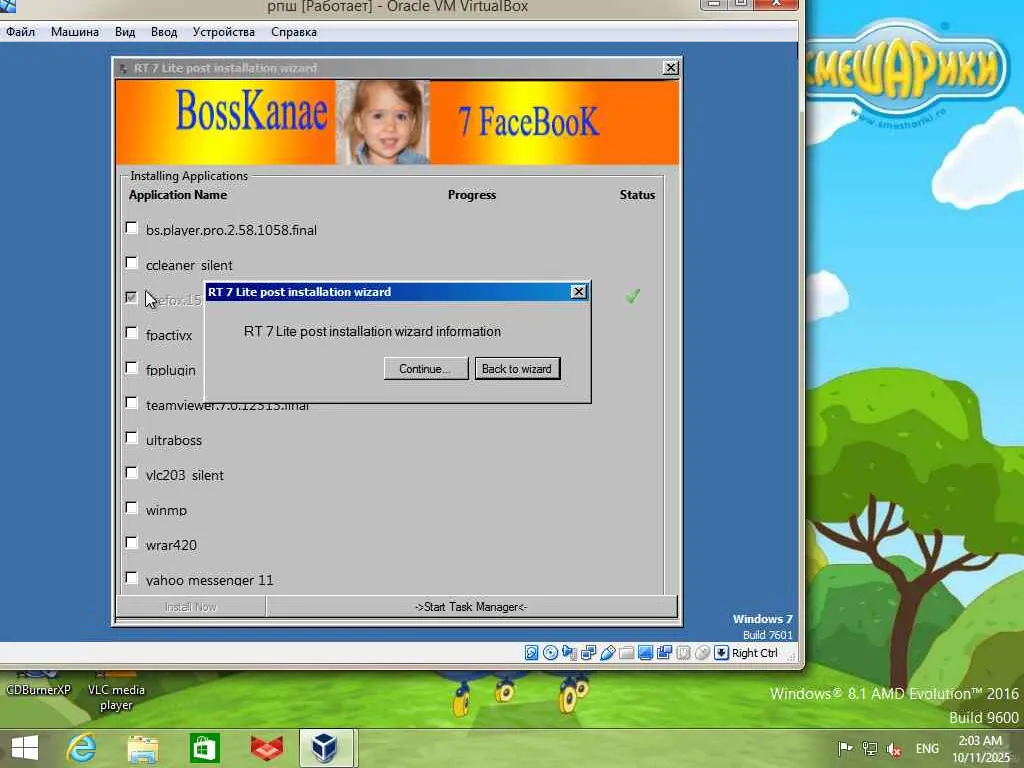1024x768 pixels.
Task: Click the Status column header
Action: click(637, 195)
